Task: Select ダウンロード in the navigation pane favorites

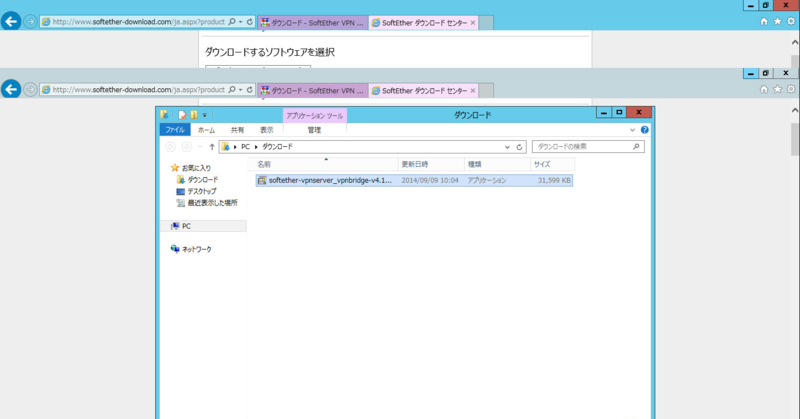Action: pyautogui.click(x=203, y=180)
